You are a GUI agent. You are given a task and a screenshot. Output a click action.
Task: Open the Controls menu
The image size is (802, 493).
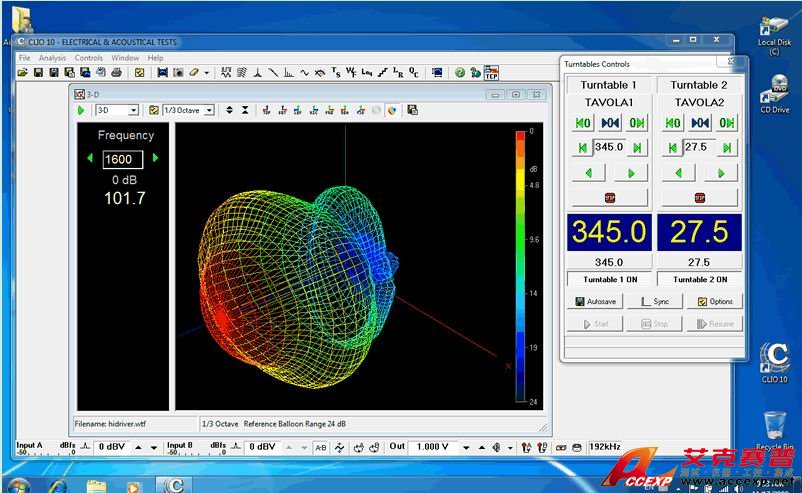click(x=89, y=58)
